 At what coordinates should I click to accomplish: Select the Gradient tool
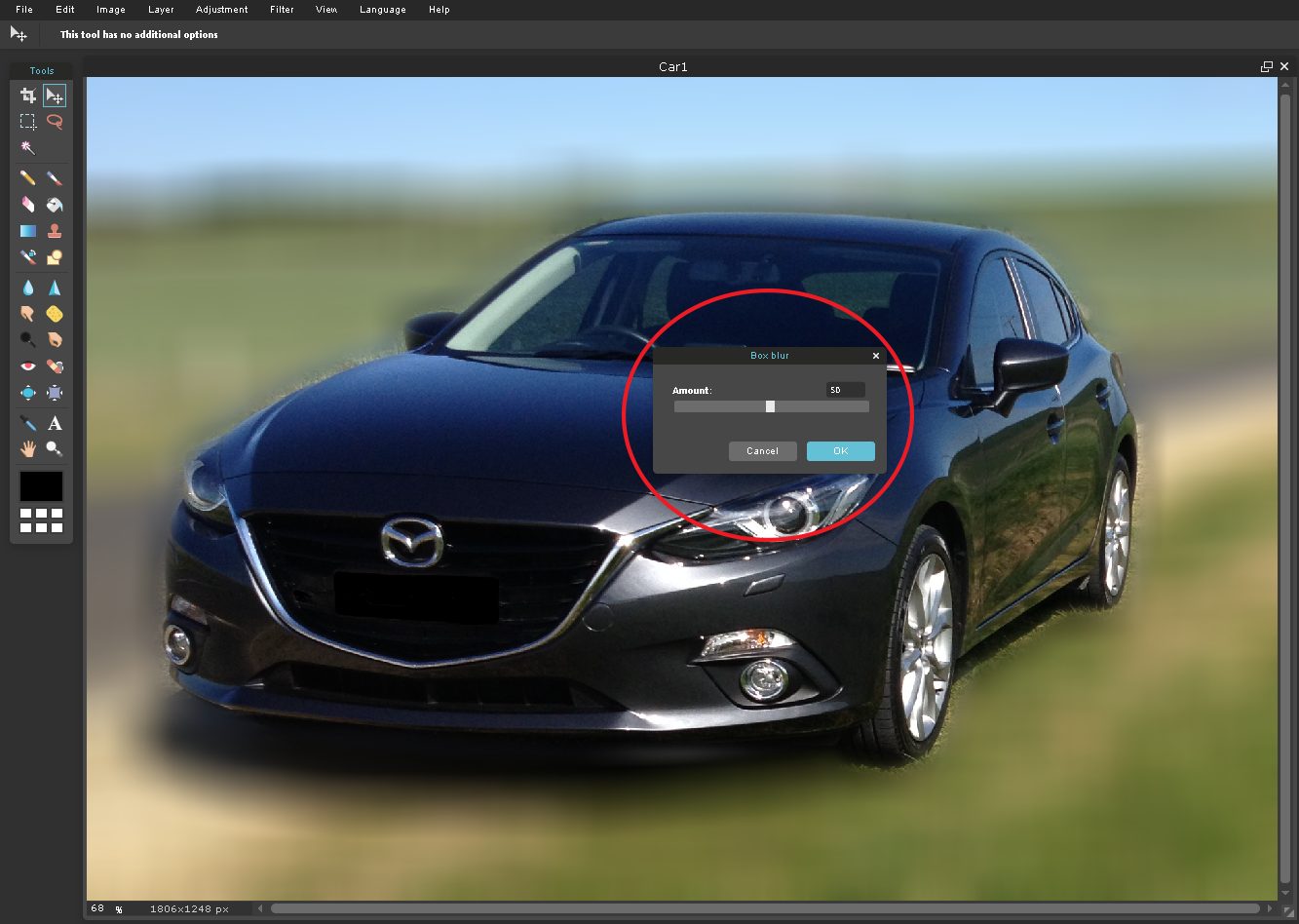[28, 231]
